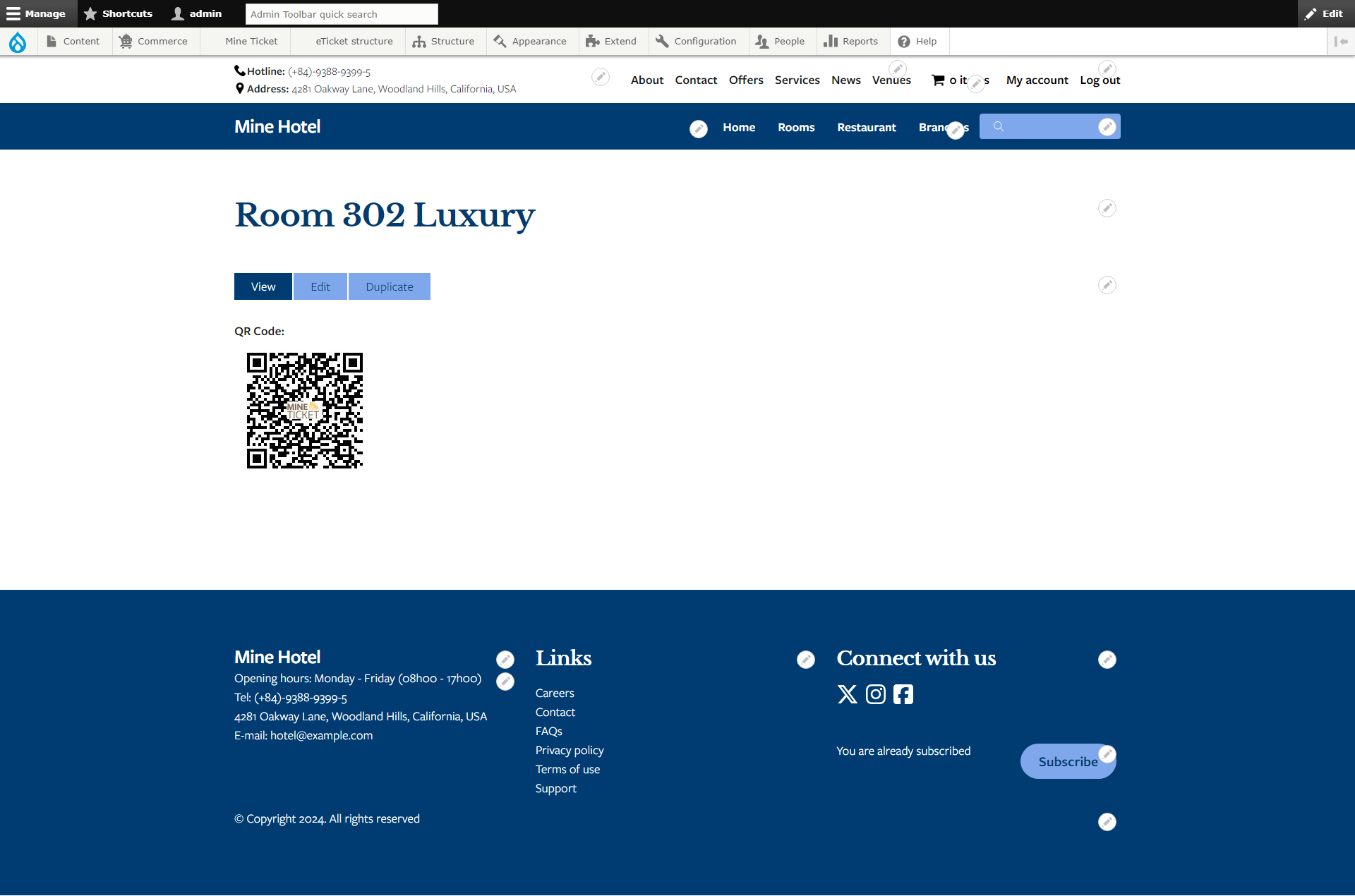This screenshot has height=896, width=1355.
Task: Toggle toolbar orientation icon at far right
Action: 1341,42
